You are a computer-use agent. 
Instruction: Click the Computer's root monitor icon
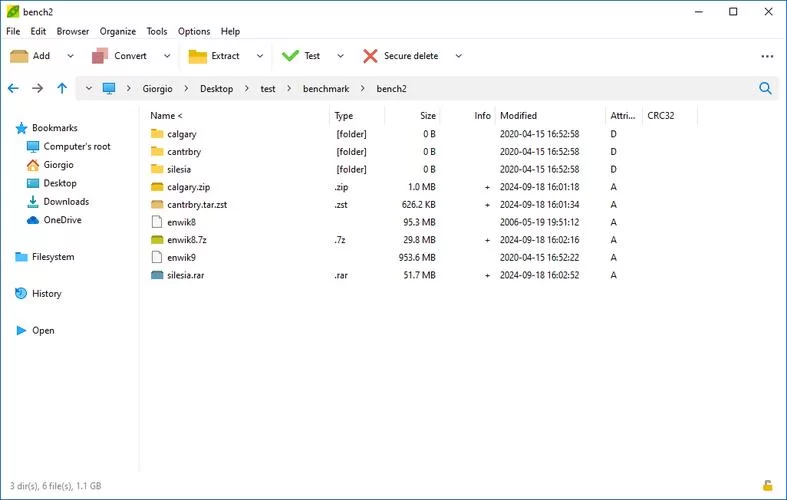click(x=33, y=147)
